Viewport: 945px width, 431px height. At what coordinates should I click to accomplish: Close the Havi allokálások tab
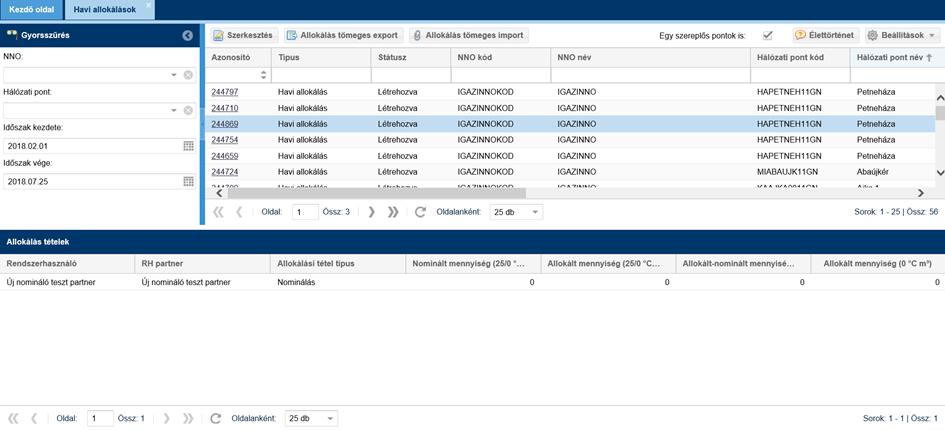point(148,5)
